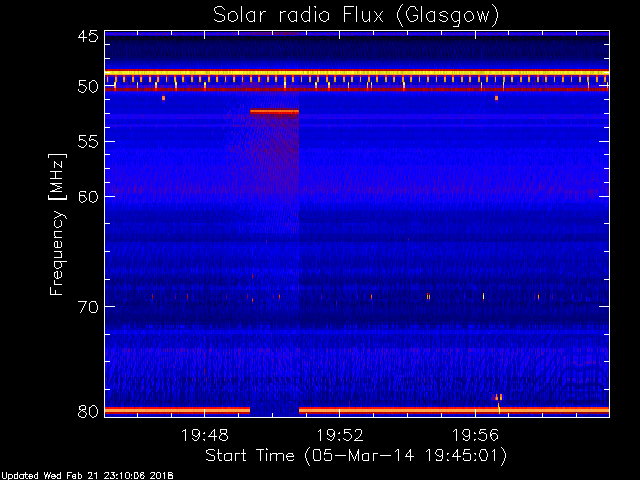Click the 50 frequency tick label
Viewport: 640px width, 480px height.
tap(88, 87)
